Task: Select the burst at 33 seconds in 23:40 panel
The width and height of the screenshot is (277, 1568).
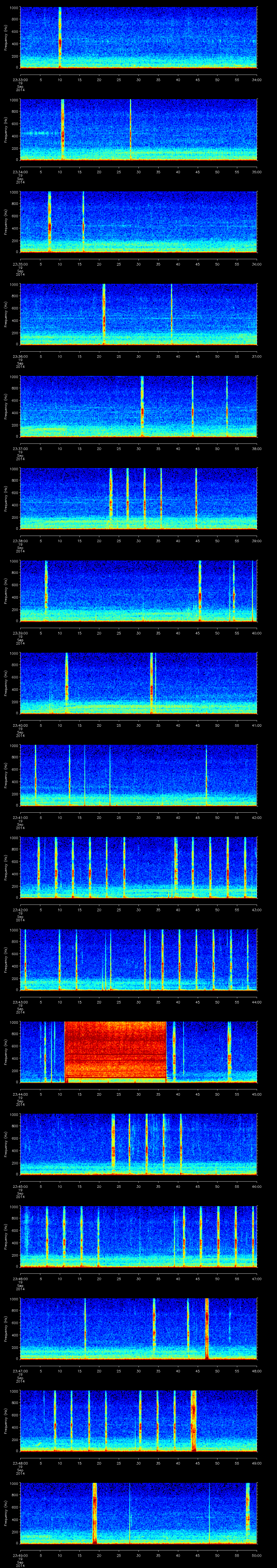Action: tap(151, 683)
